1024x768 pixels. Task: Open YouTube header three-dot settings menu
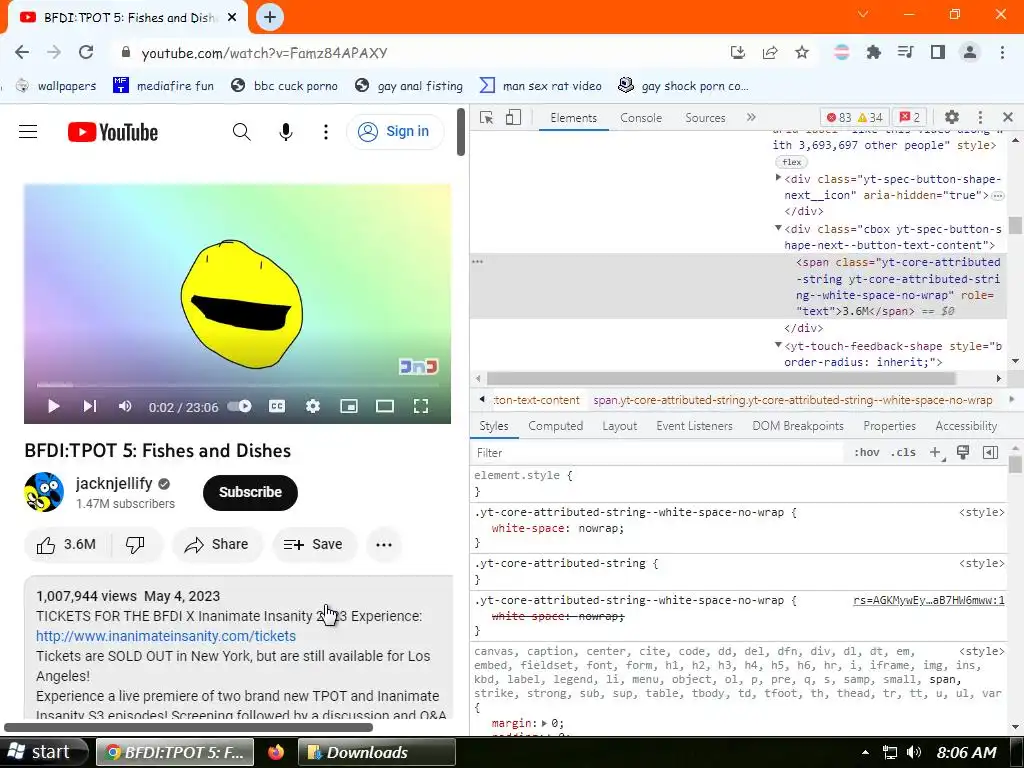(326, 132)
